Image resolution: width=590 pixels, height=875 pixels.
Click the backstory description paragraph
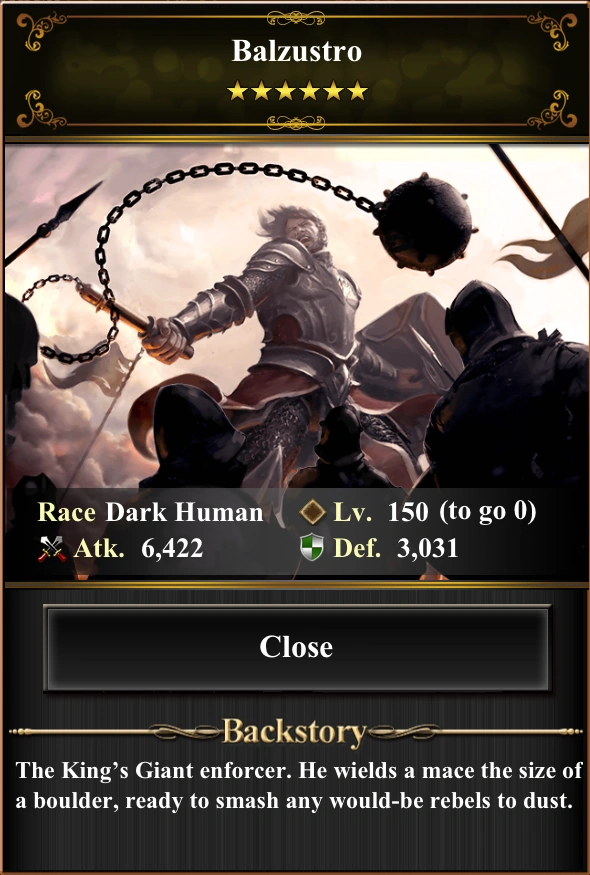[x=298, y=786]
